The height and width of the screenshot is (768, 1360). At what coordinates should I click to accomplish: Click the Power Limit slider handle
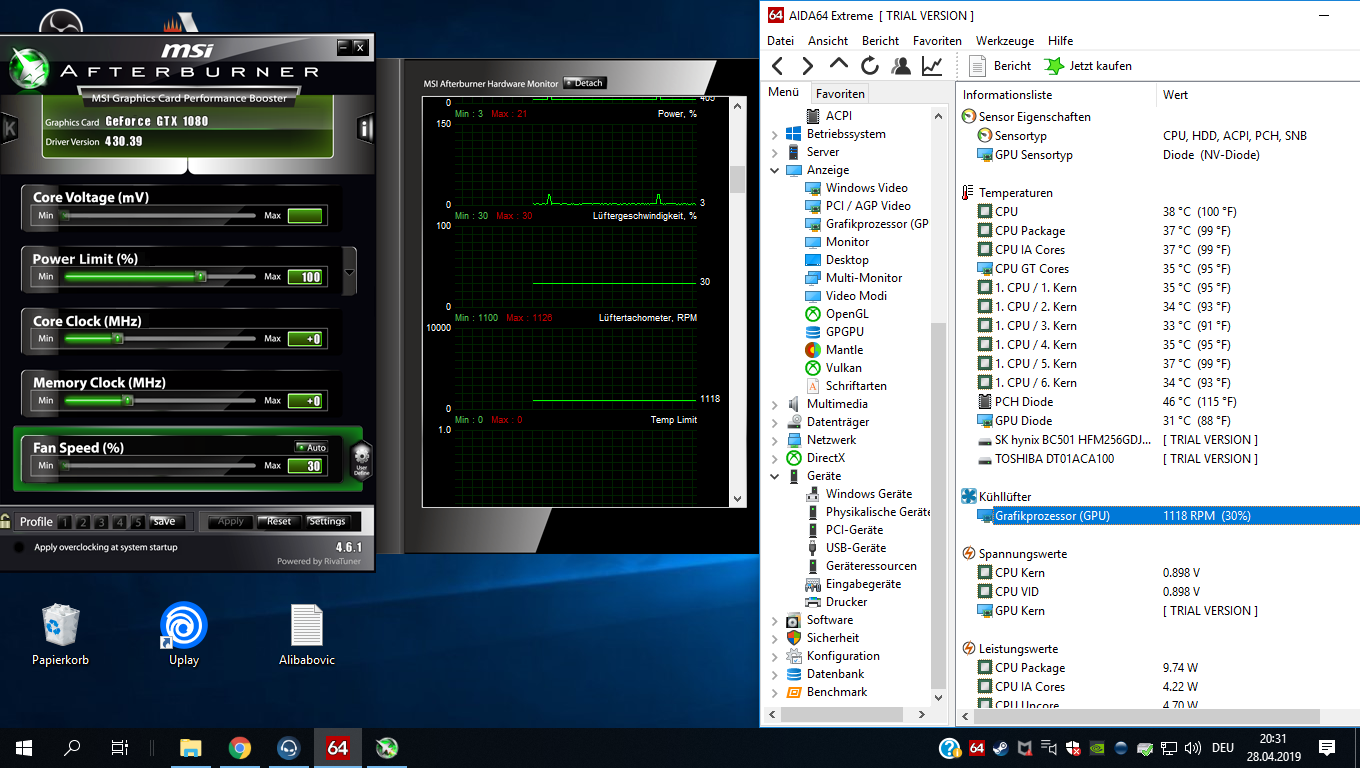[x=200, y=275]
